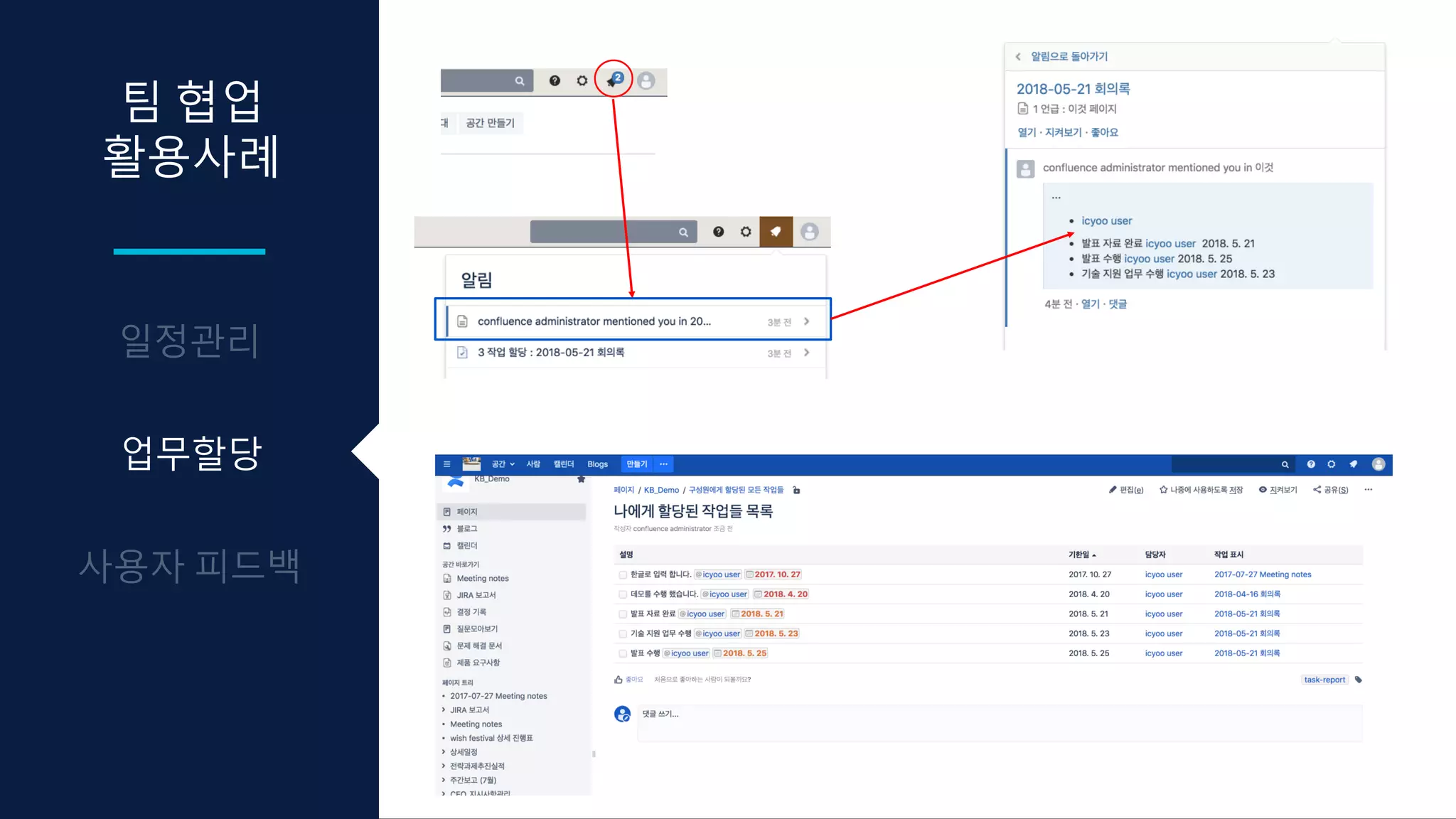Click the '만들기' create button
The height and width of the screenshot is (819, 1456).
[637, 464]
